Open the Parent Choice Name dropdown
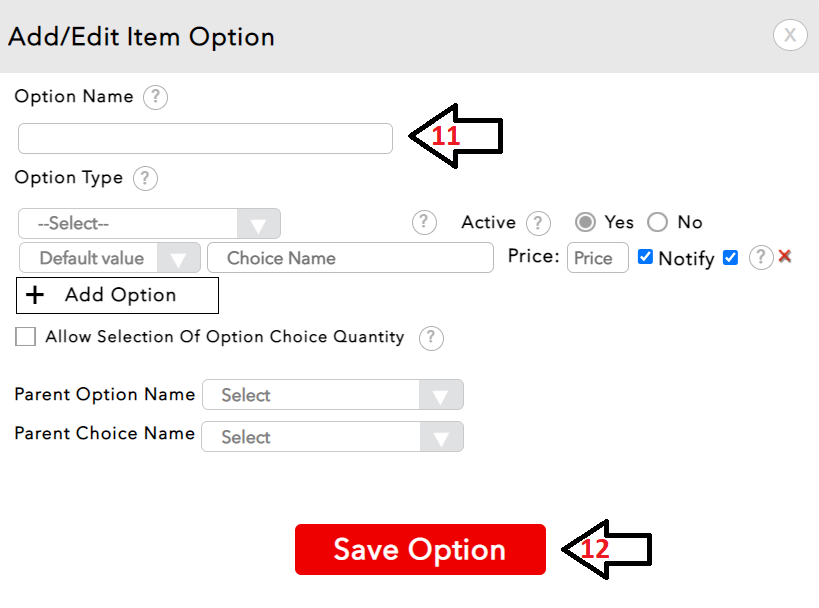Viewport: 819px width, 608px height. [x=332, y=437]
